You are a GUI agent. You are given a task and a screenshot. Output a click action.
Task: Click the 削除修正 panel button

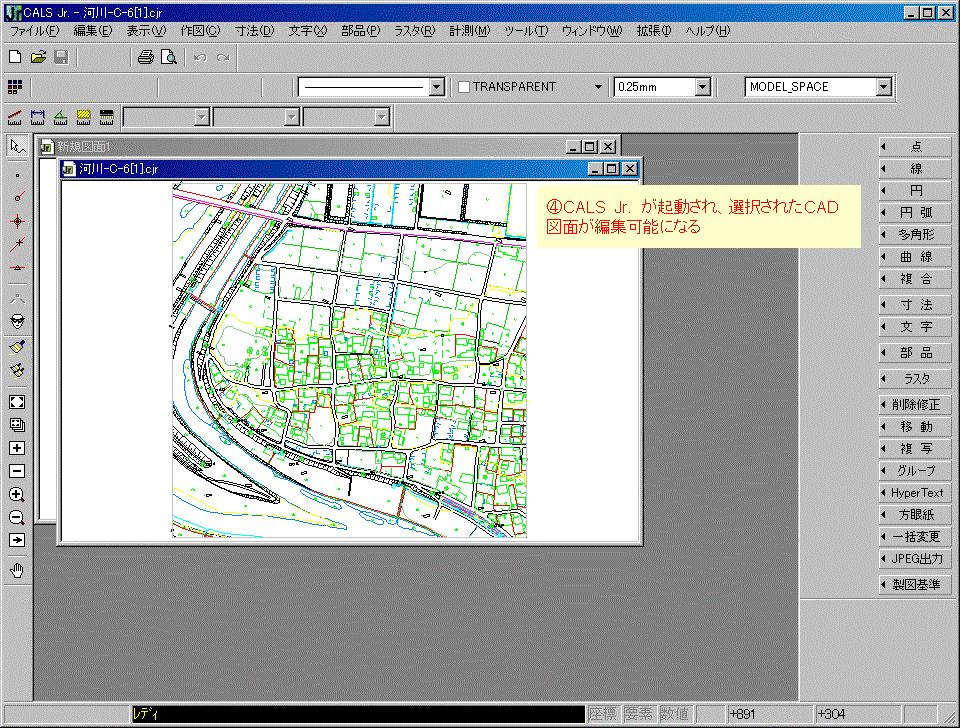(915, 405)
